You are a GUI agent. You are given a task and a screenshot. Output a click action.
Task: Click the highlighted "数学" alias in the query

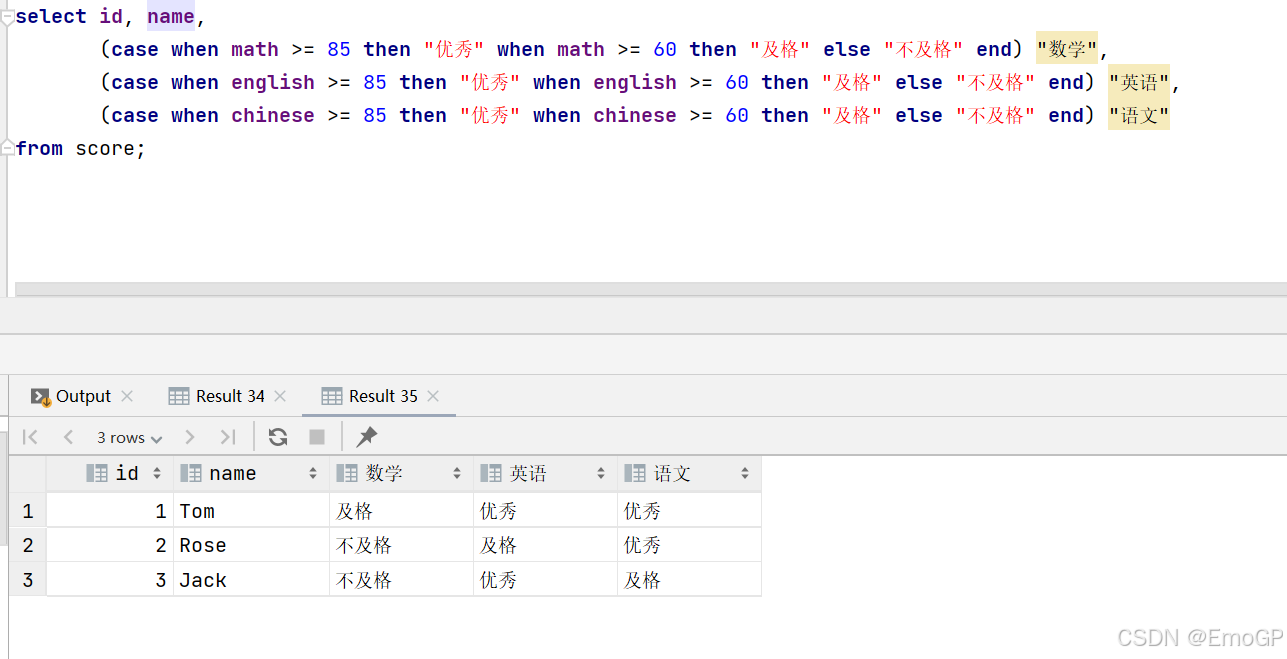click(1067, 49)
